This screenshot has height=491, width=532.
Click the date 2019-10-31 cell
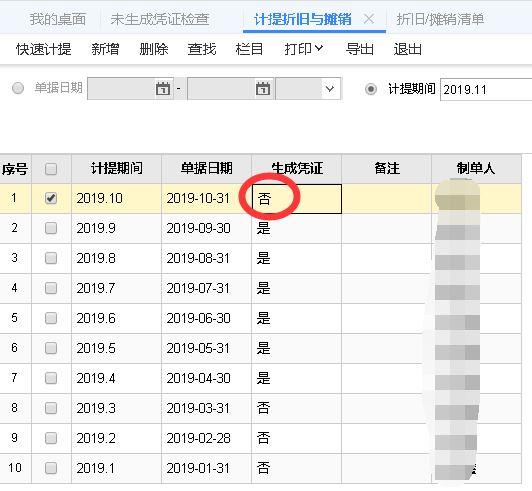(x=207, y=199)
